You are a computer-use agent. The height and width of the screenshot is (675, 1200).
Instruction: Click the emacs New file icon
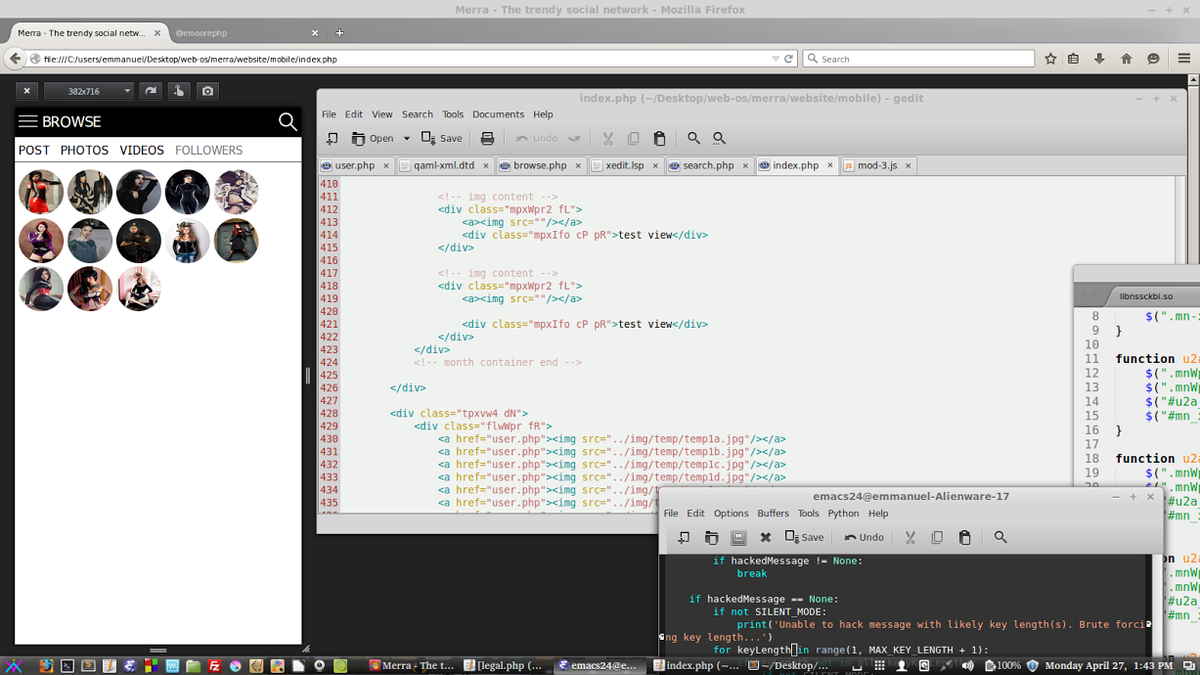coord(684,537)
